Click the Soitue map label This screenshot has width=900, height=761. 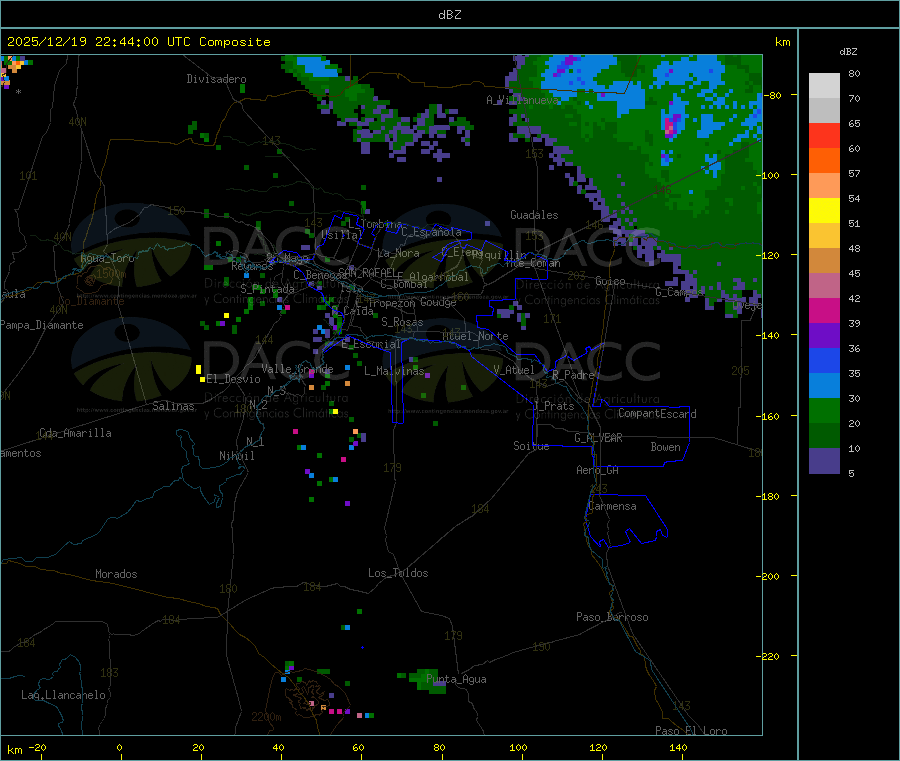[x=531, y=446]
